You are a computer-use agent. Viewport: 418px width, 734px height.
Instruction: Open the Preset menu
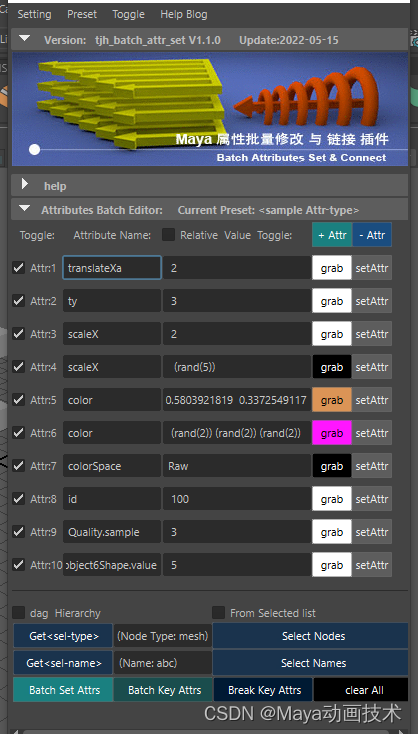(x=82, y=15)
